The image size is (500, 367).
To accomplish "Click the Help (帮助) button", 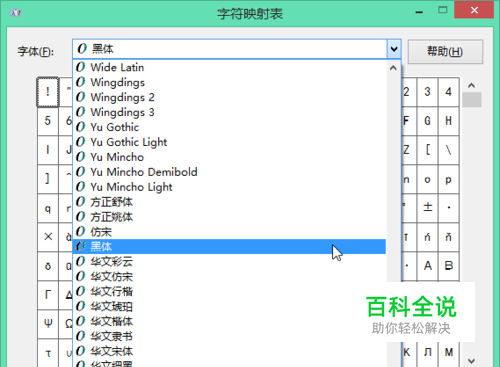I will click(445, 52).
